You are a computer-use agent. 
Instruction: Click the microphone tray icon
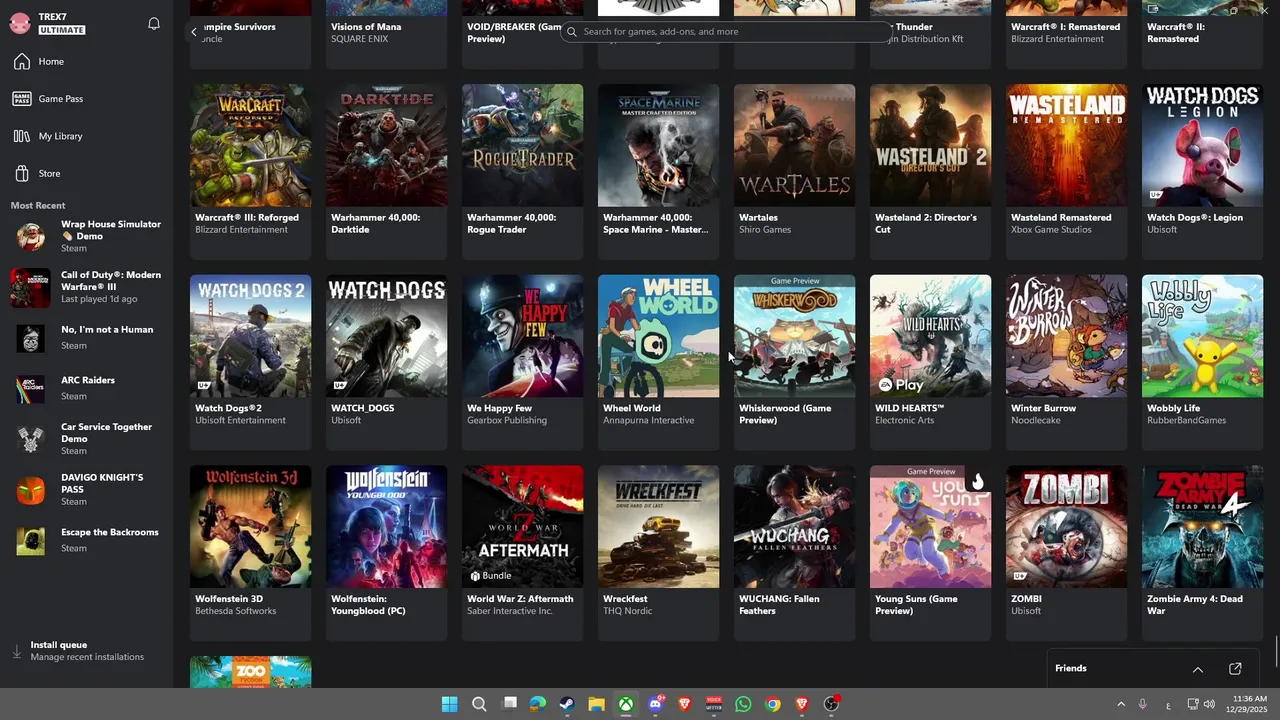1142,705
